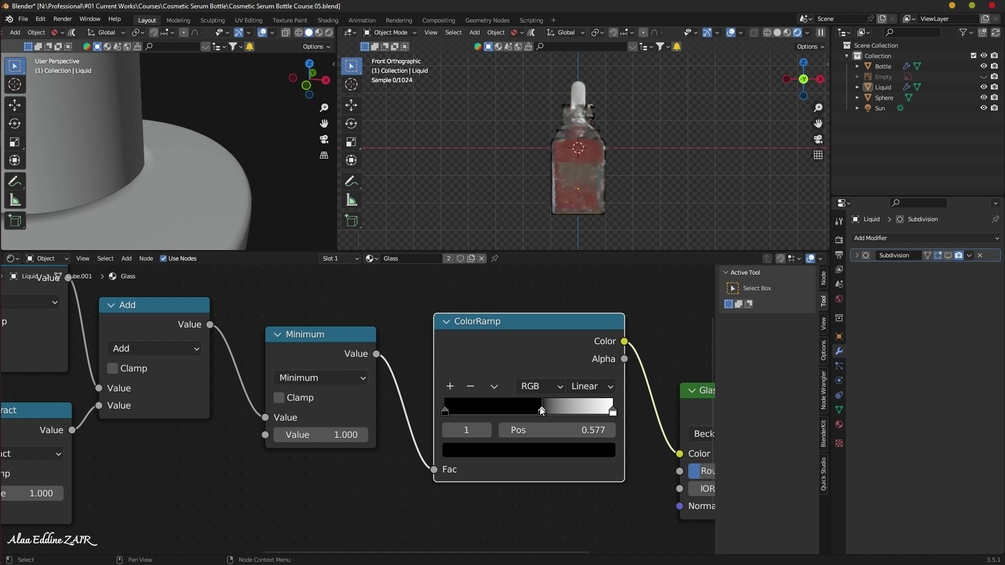Open the File menu

pyautogui.click(x=23, y=19)
